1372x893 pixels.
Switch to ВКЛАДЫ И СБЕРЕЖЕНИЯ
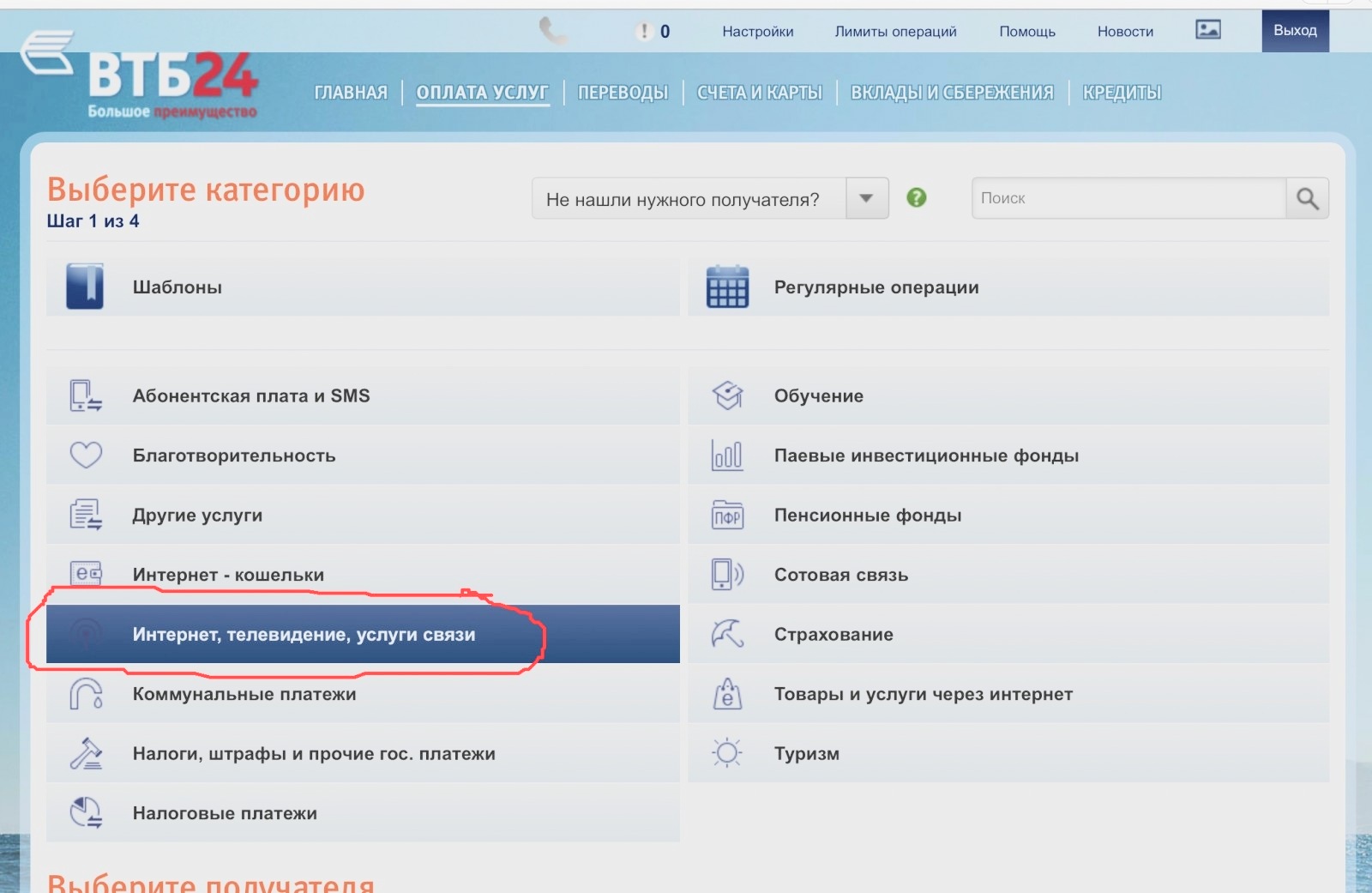click(953, 92)
